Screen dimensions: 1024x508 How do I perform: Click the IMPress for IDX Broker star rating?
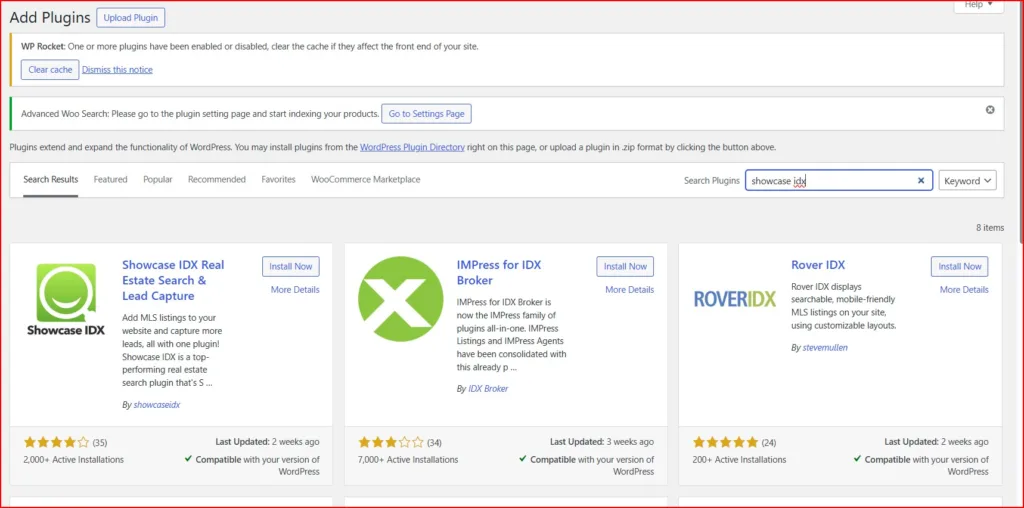pos(391,442)
